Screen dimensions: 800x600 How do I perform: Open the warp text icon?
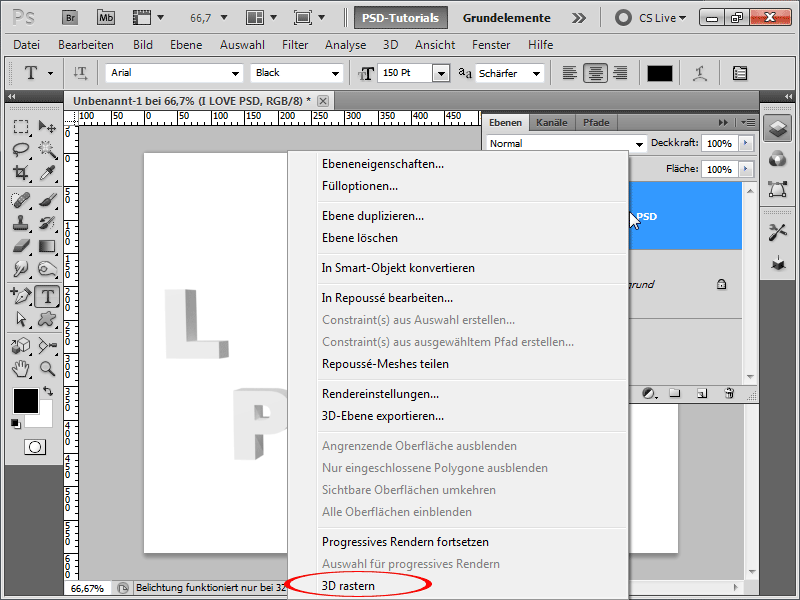click(x=699, y=73)
